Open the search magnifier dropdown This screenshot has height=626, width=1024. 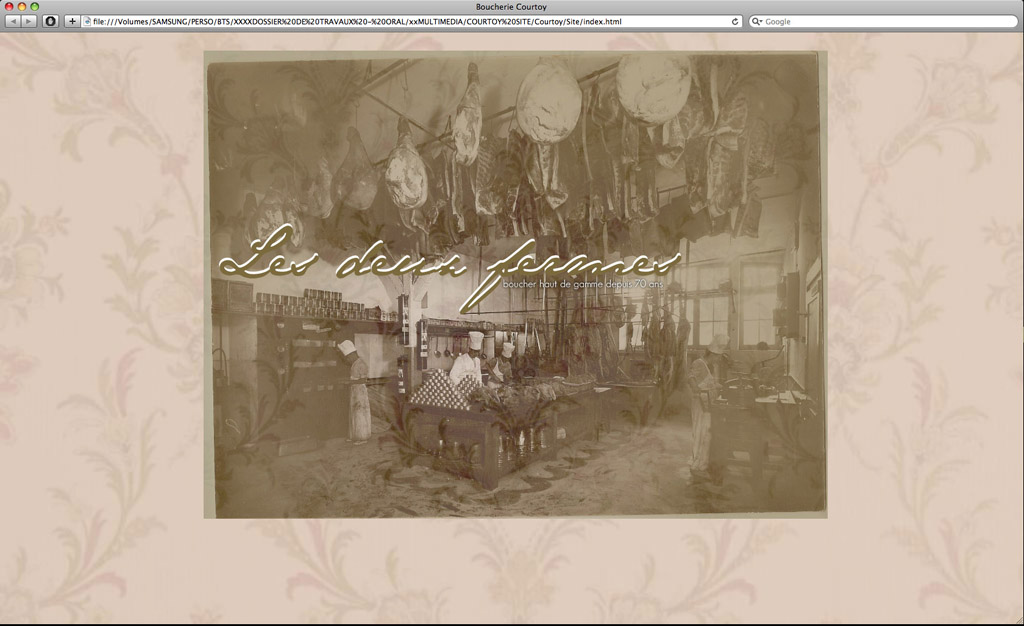[x=757, y=21]
